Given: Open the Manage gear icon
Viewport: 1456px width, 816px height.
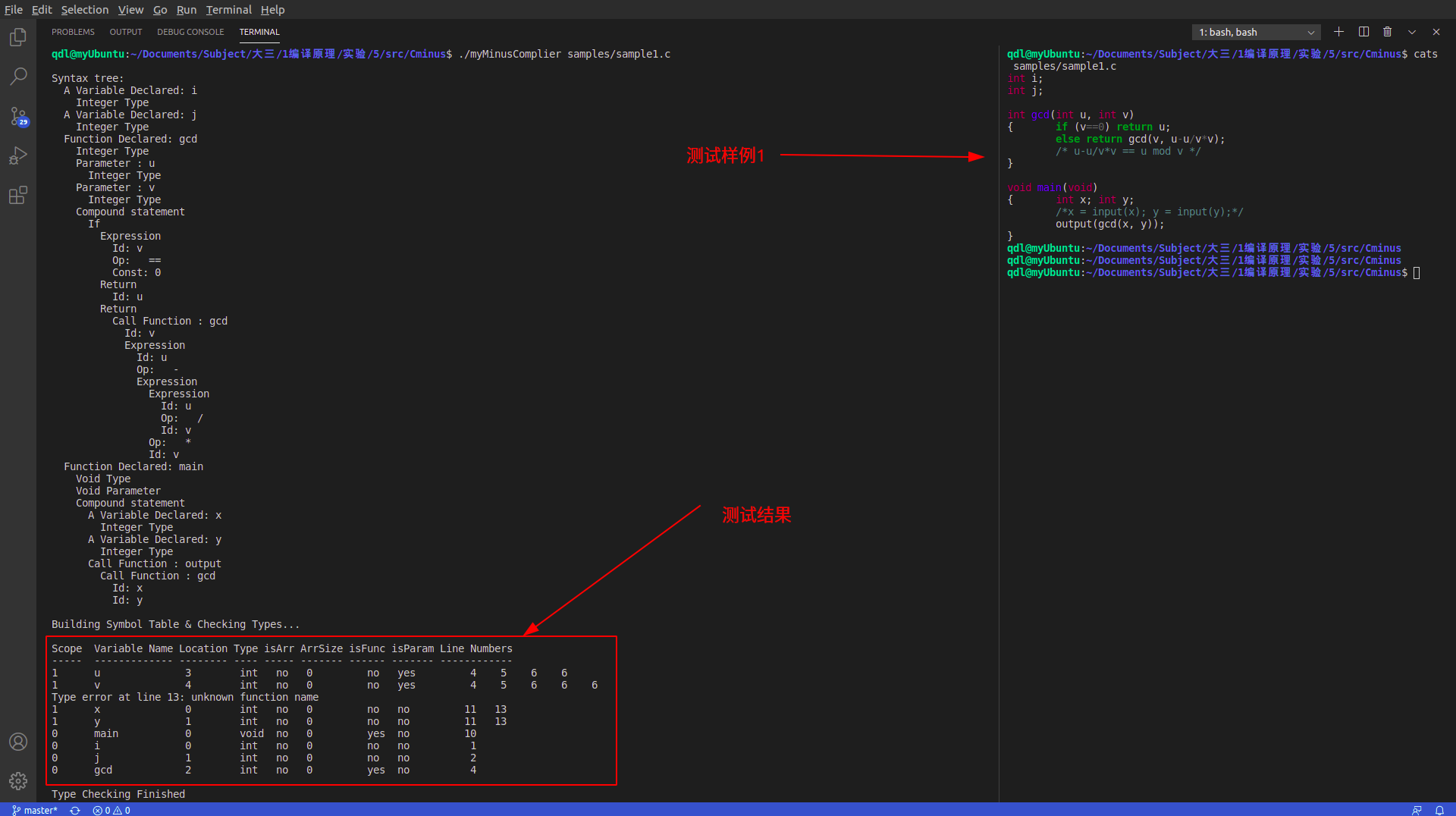Looking at the screenshot, I should coord(18,781).
